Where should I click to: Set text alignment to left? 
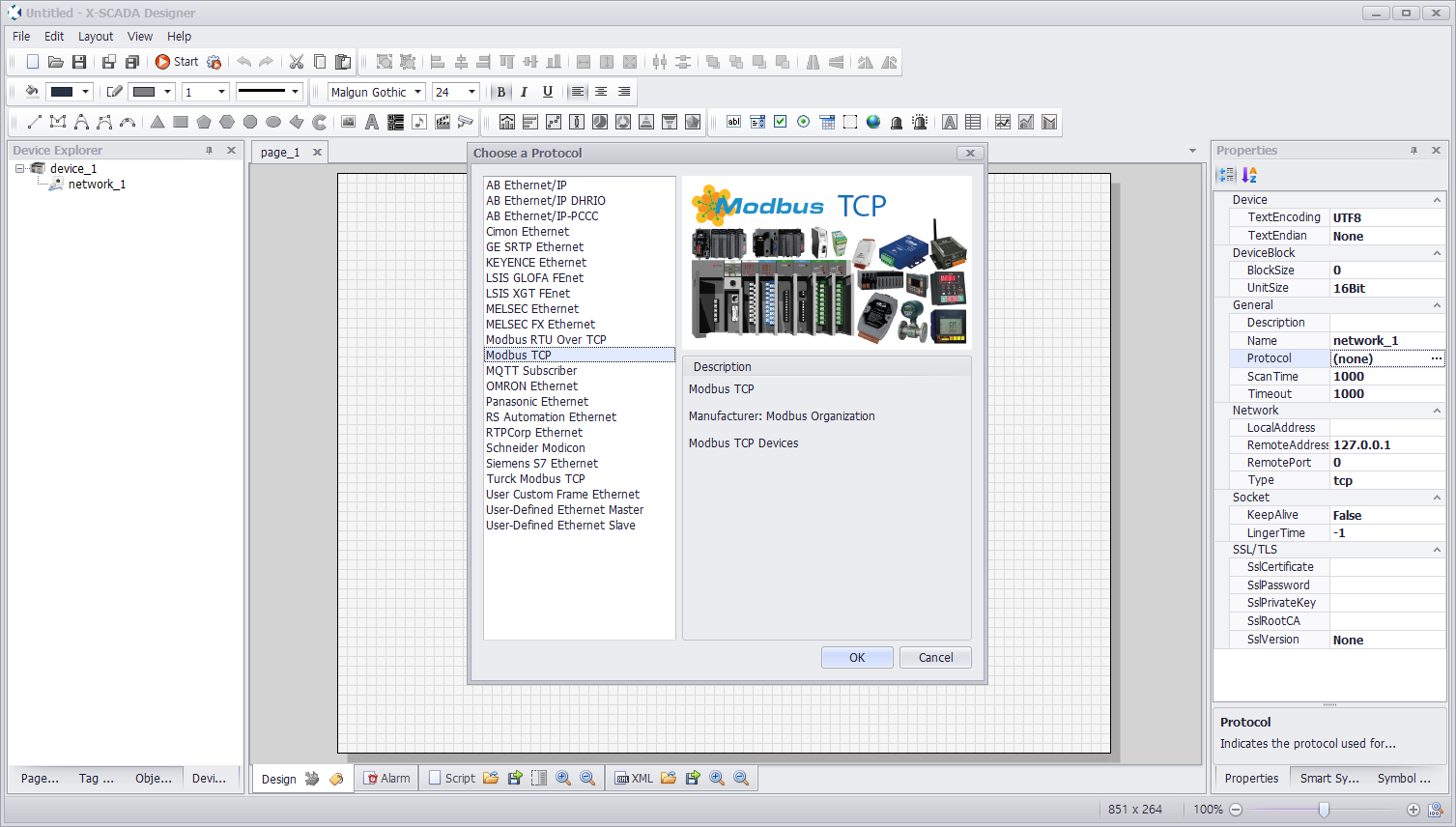point(578,92)
